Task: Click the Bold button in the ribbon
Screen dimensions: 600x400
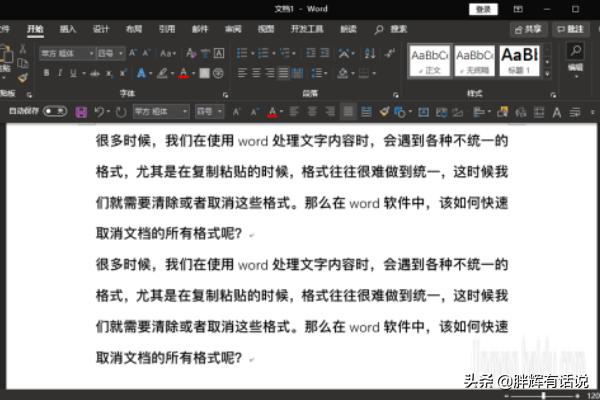Action: [x=46, y=73]
